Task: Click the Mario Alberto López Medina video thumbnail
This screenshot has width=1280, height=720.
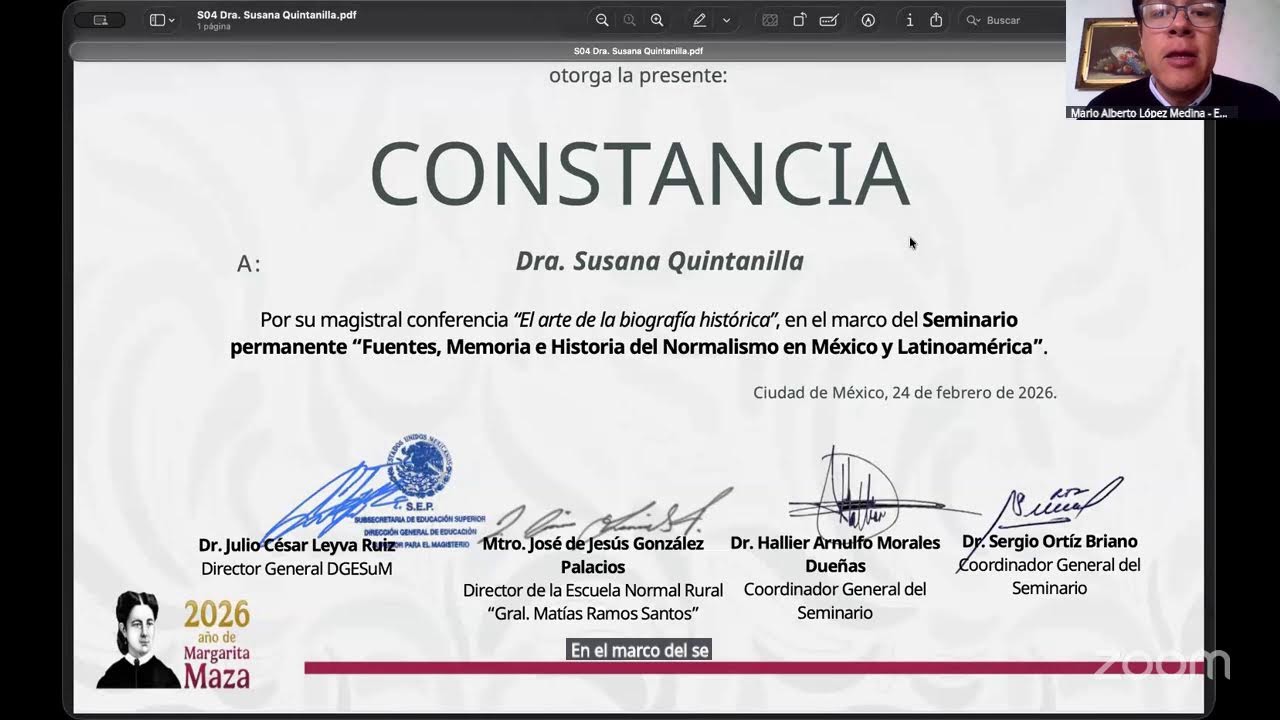Action: (1173, 60)
